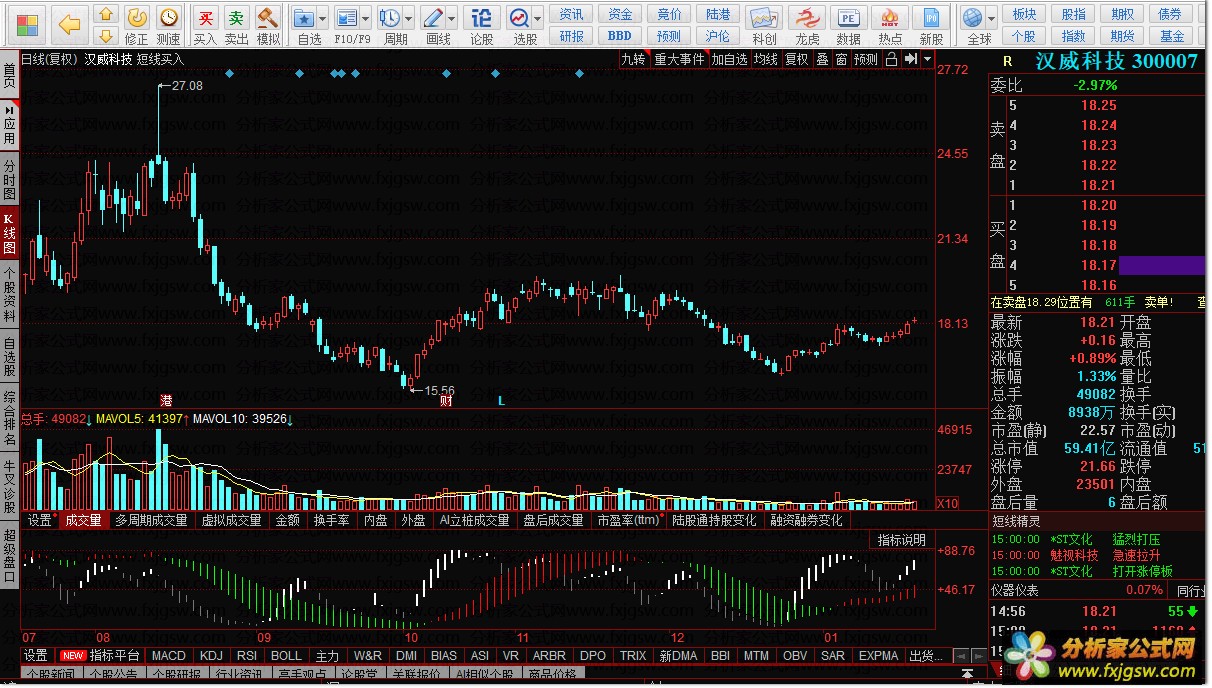Toggle 复权 price adjustment
This screenshot has height=688, width=1212.
click(796, 59)
